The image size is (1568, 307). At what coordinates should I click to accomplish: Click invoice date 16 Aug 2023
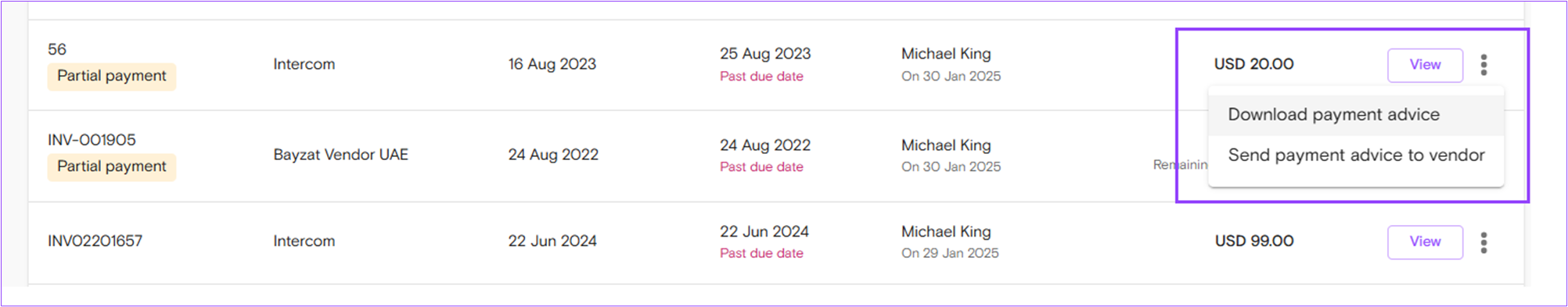552,64
